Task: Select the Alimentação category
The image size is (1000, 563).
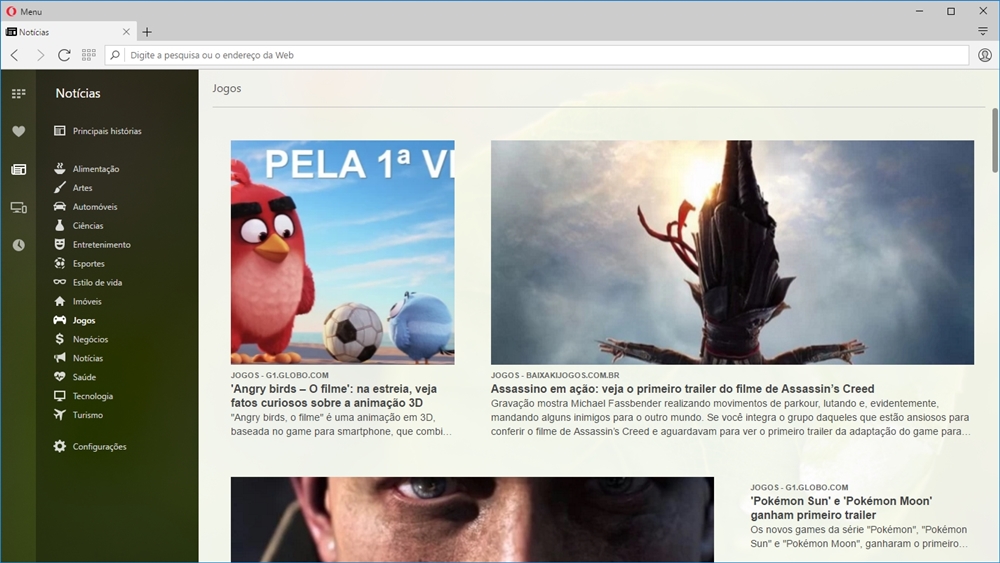Action: pos(87,169)
